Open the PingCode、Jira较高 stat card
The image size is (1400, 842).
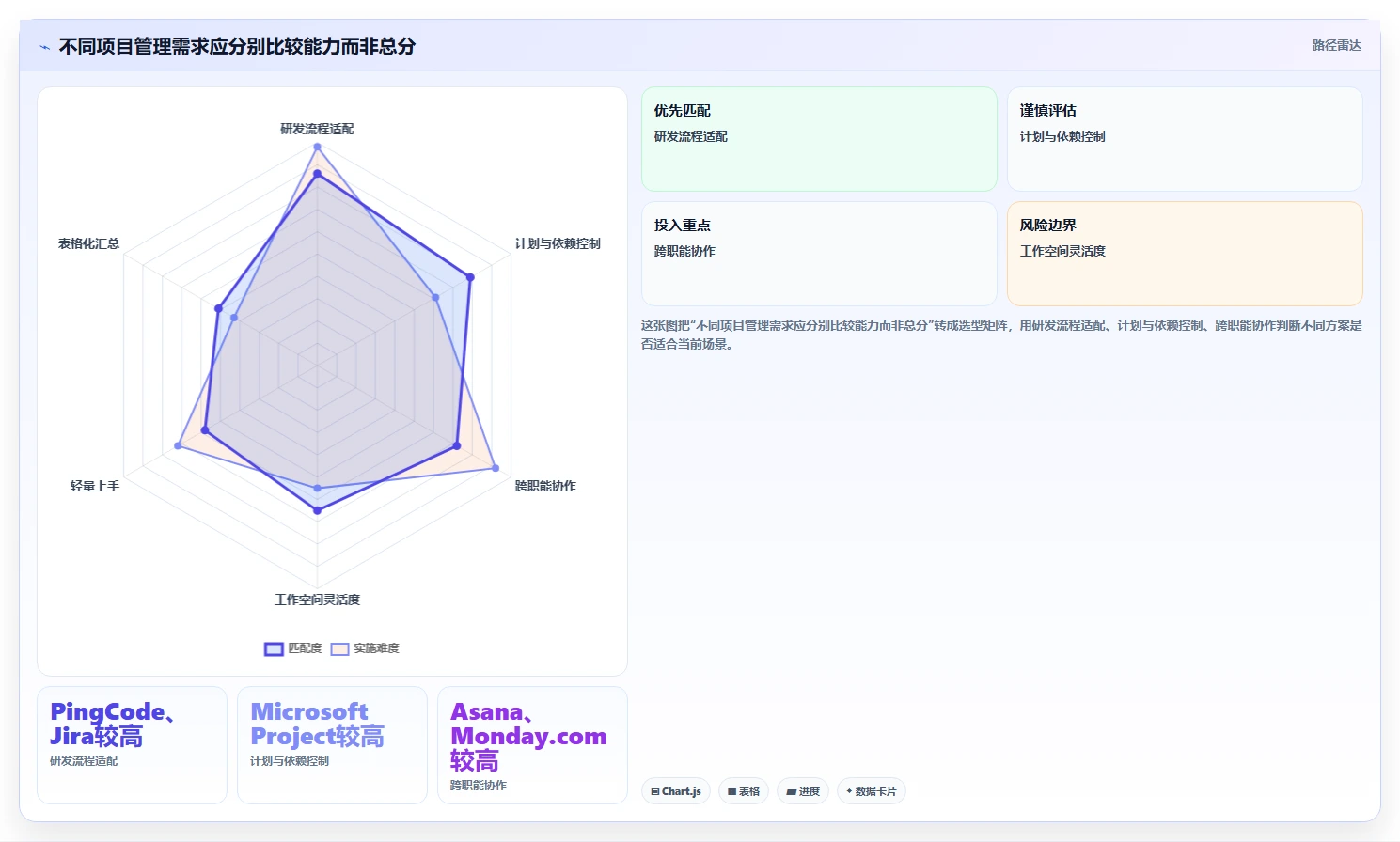pos(132,745)
